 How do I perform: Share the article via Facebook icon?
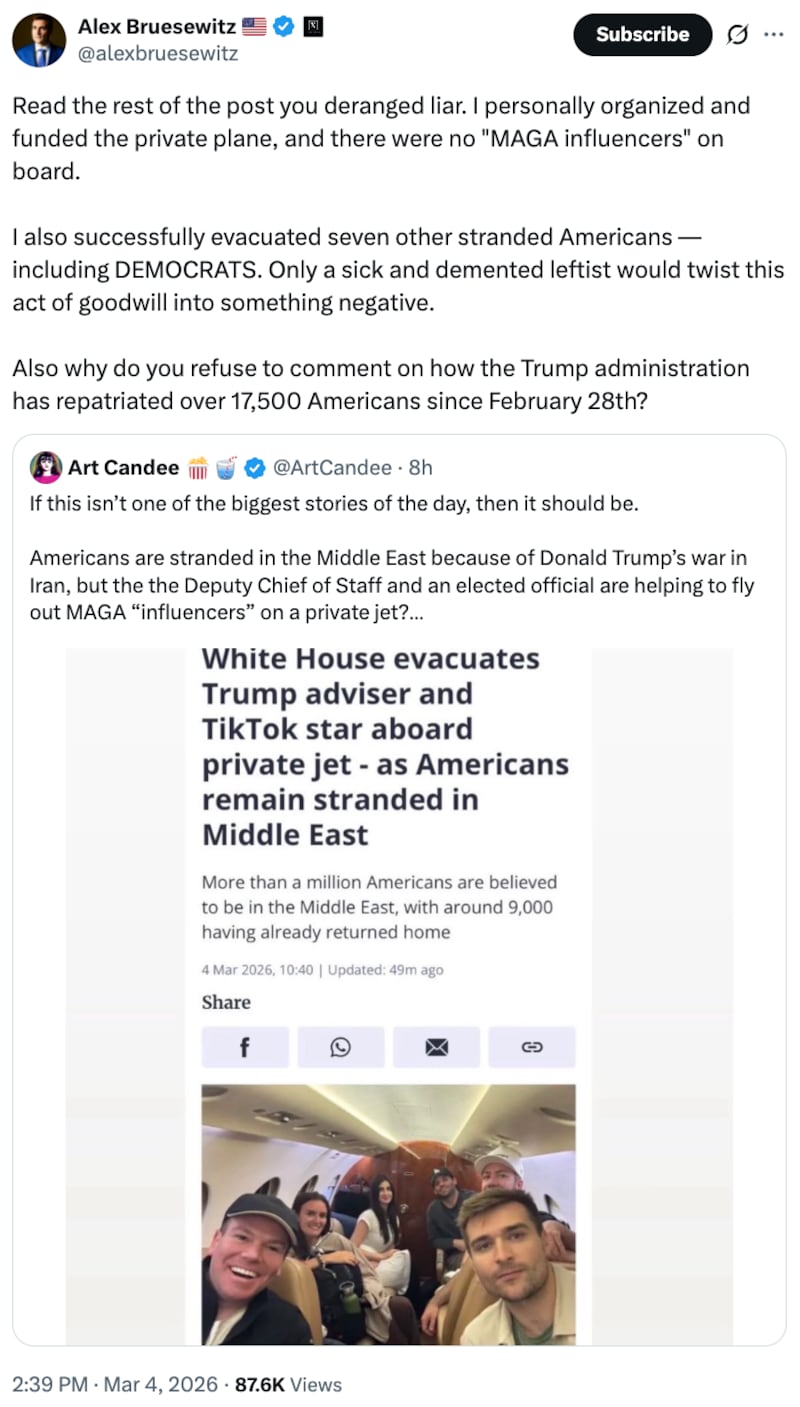(x=245, y=1047)
